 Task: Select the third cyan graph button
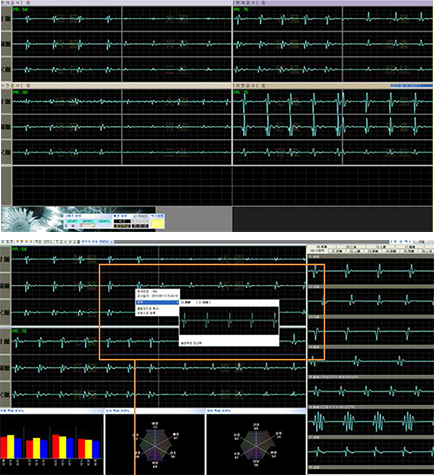104,221
